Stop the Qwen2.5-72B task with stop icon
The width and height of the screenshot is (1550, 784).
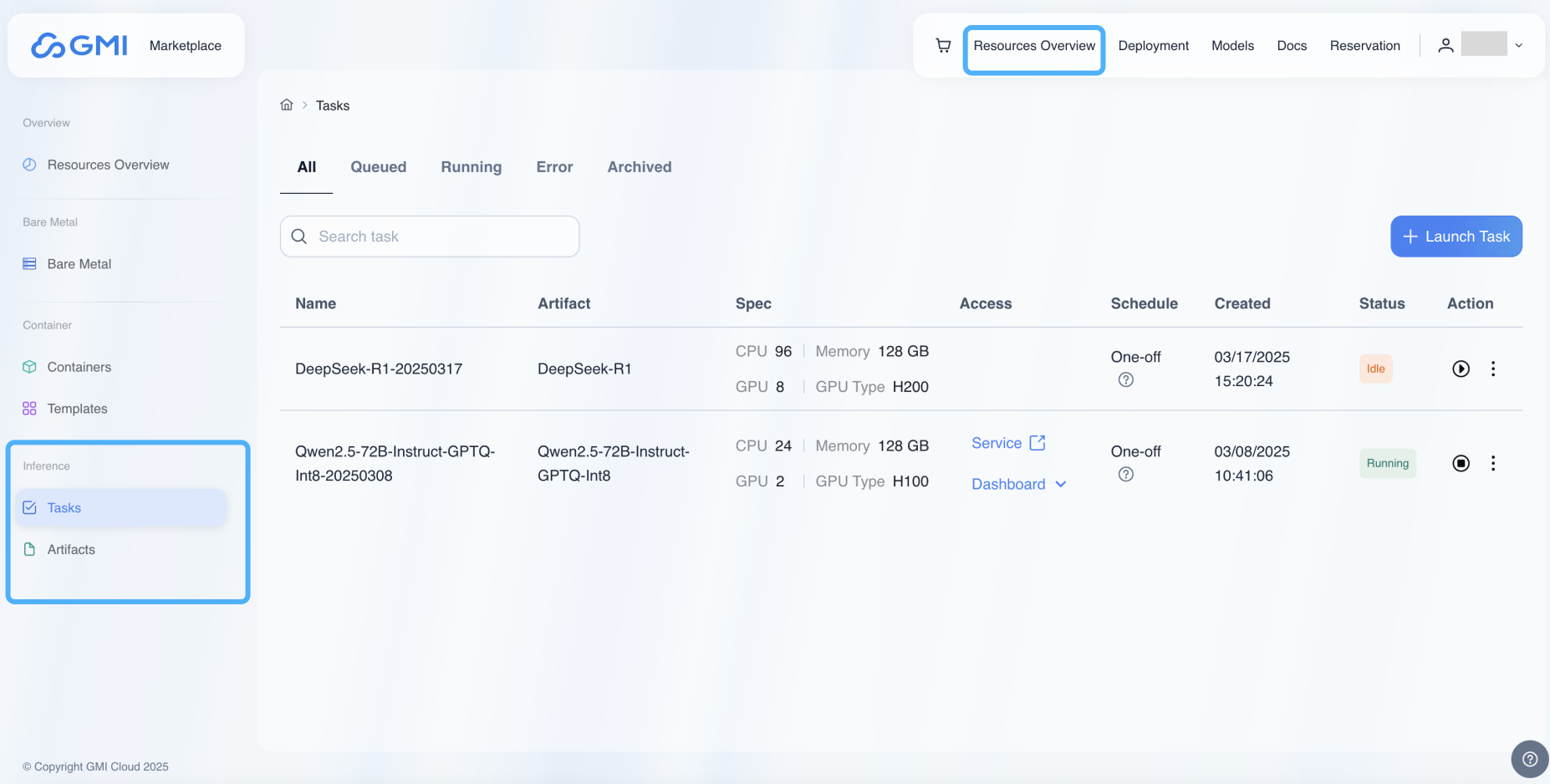pyautogui.click(x=1461, y=463)
